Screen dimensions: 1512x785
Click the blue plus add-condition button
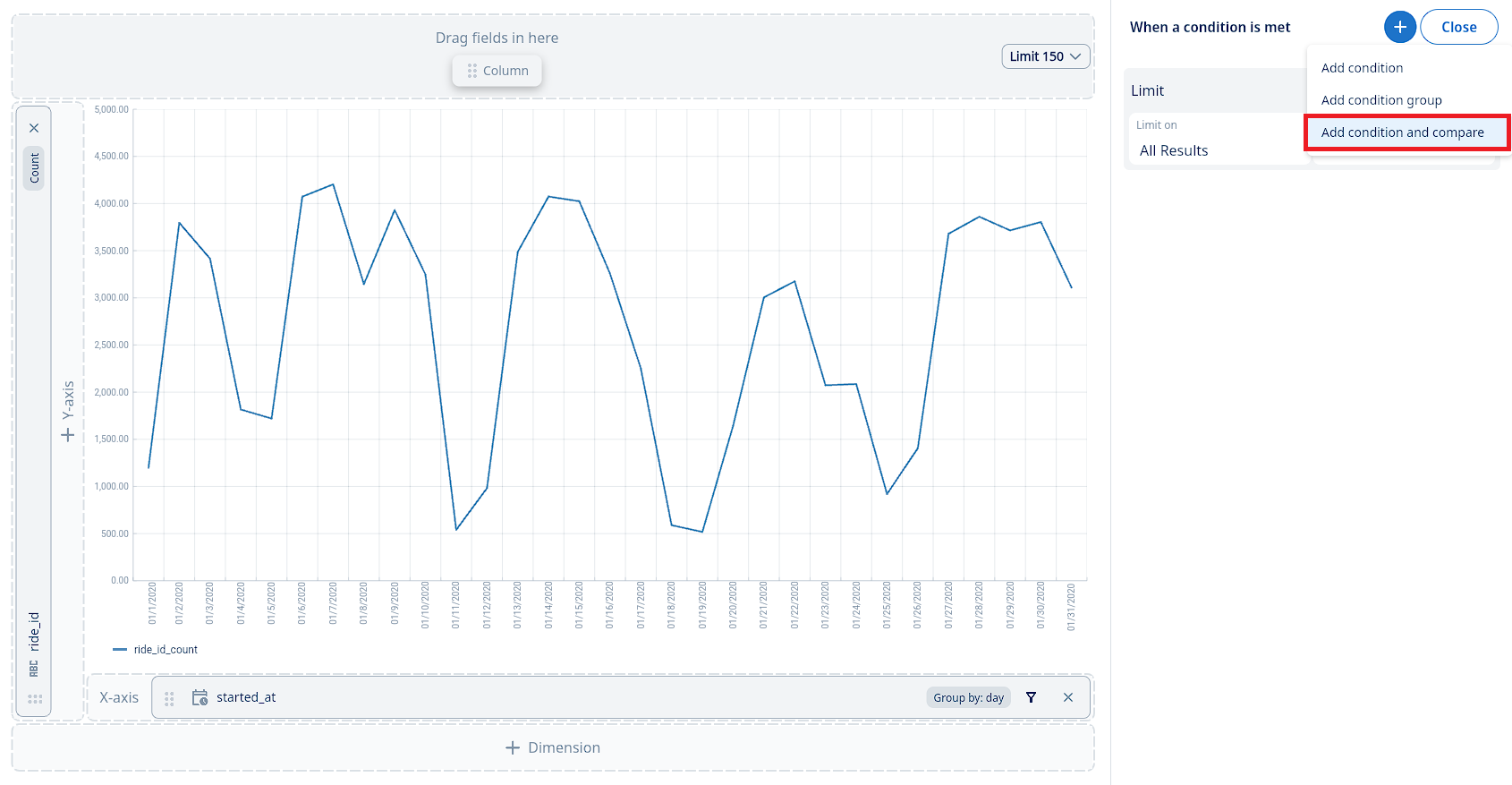pos(1399,27)
